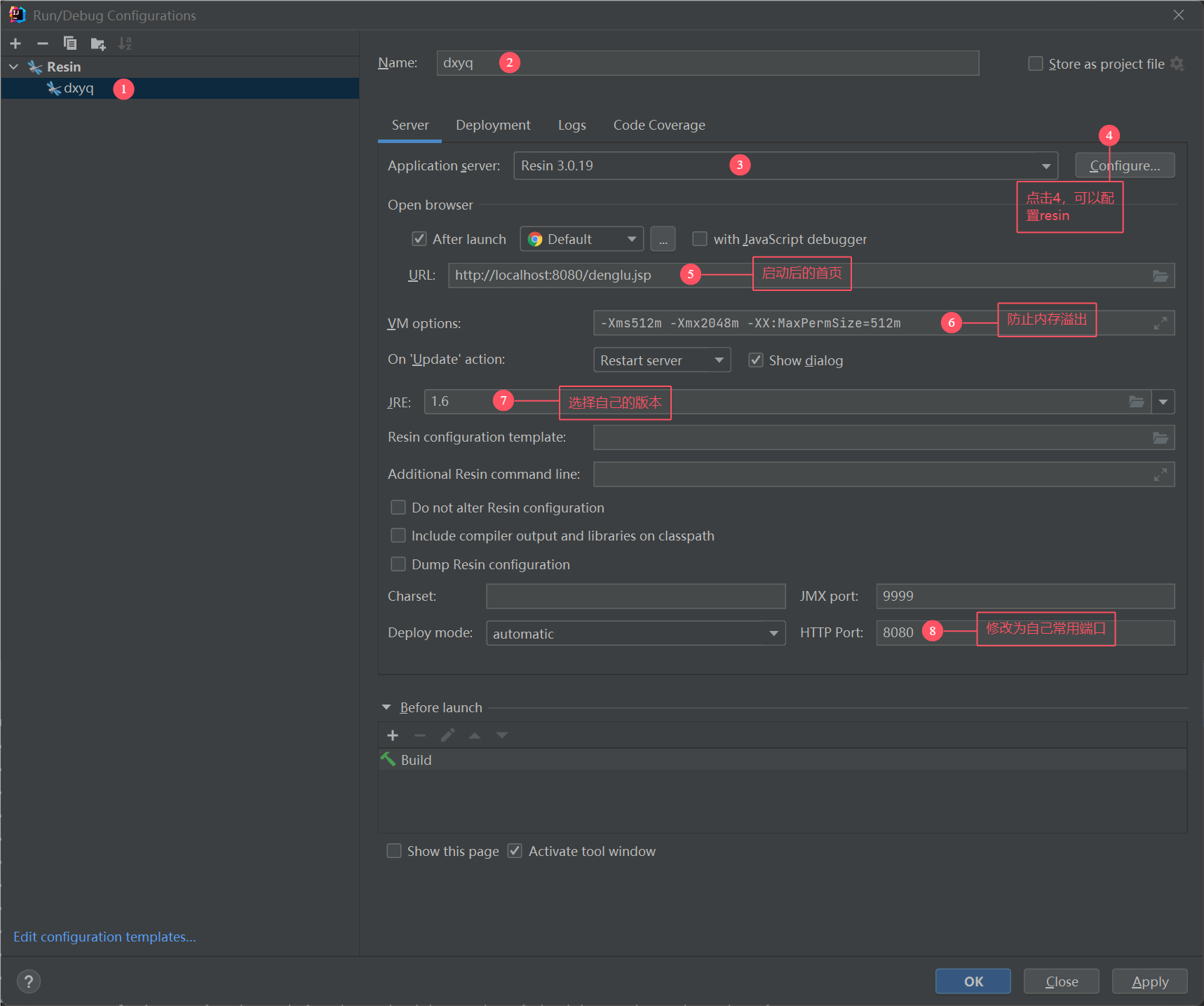Click the Remove Configuration minus icon

[x=43, y=43]
